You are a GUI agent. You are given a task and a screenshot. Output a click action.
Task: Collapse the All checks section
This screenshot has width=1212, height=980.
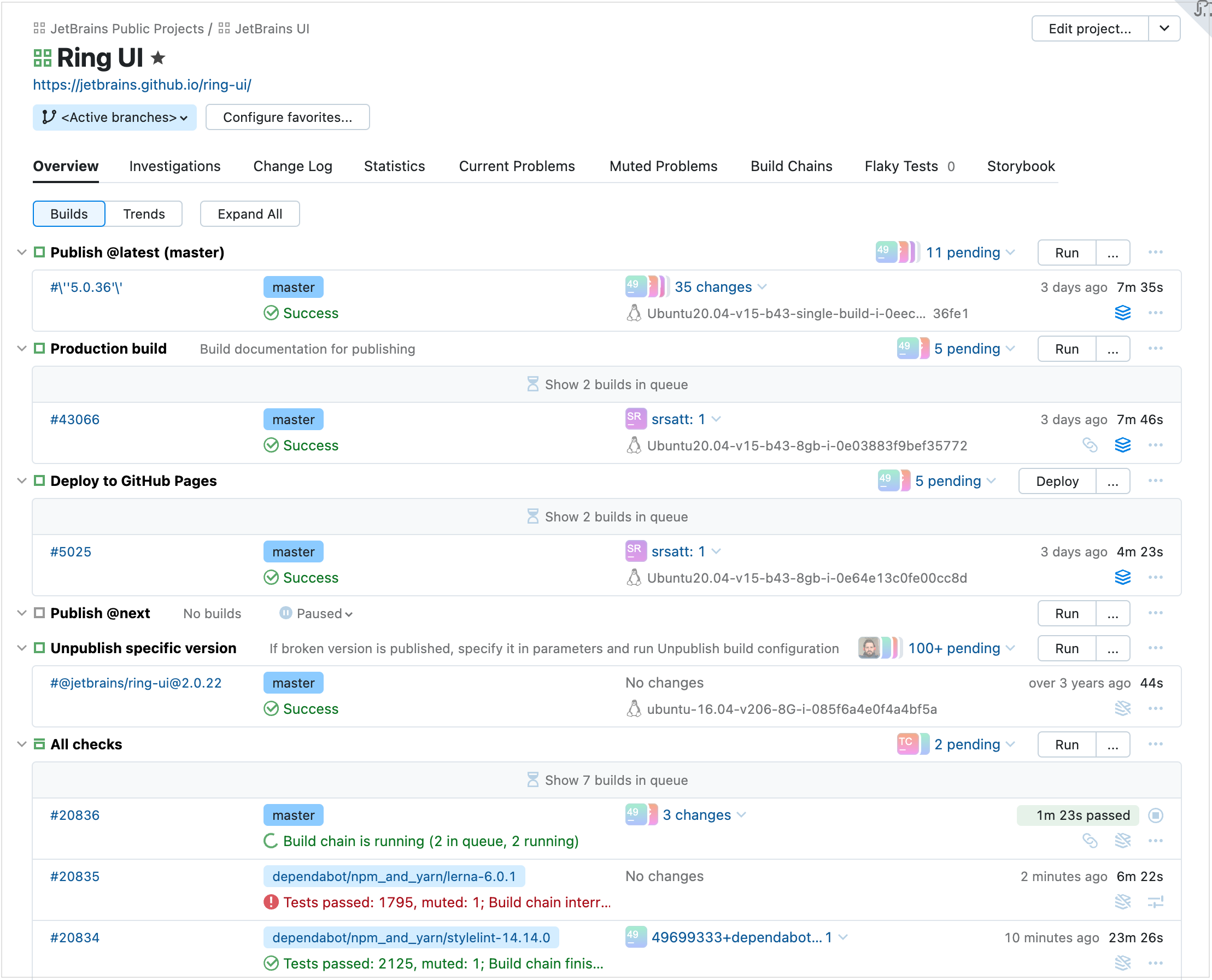21,744
